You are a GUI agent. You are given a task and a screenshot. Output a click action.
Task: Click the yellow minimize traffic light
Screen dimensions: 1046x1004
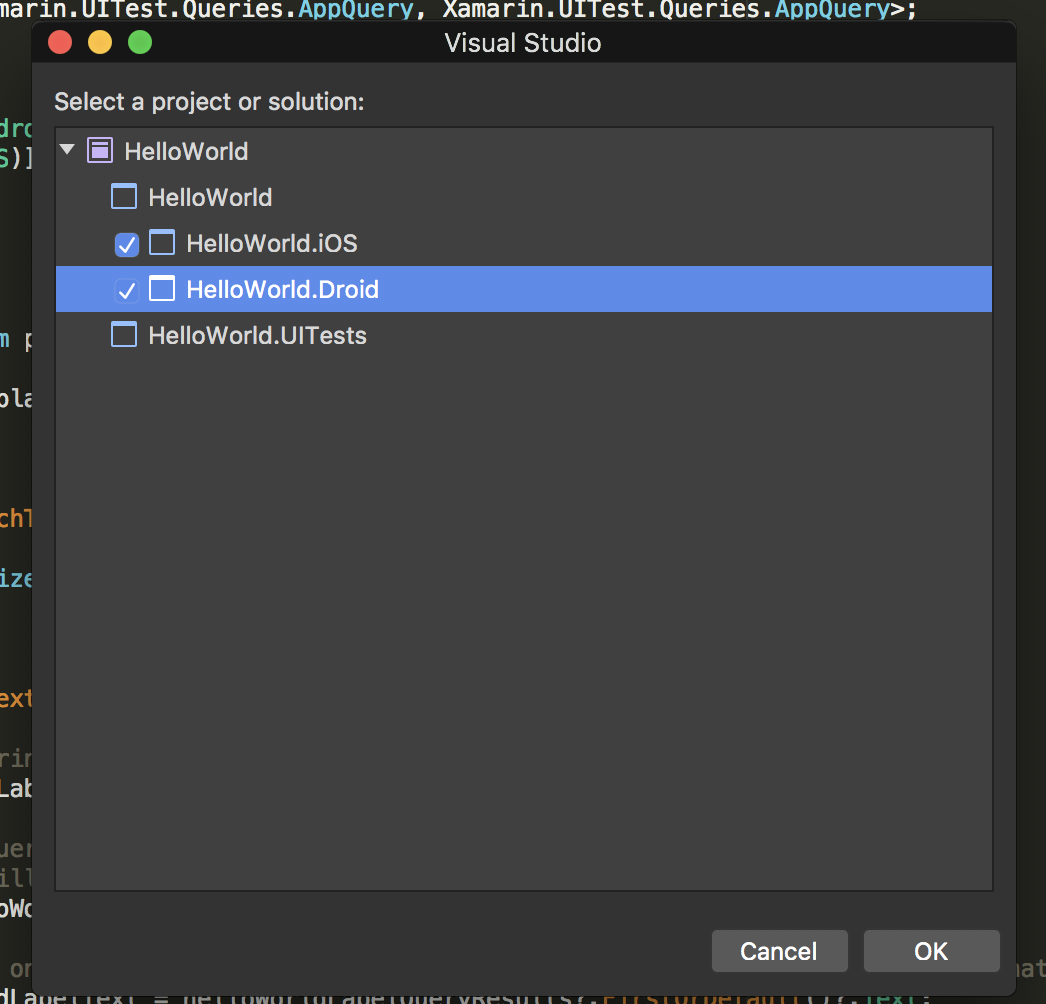99,42
